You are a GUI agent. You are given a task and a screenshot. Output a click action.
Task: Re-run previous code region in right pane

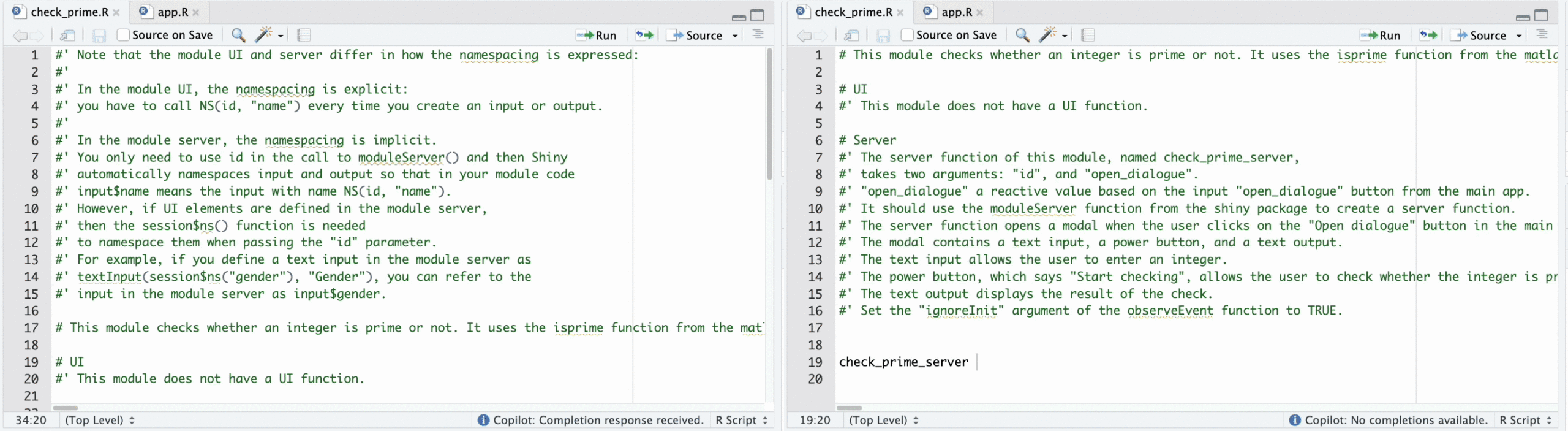[1428, 35]
